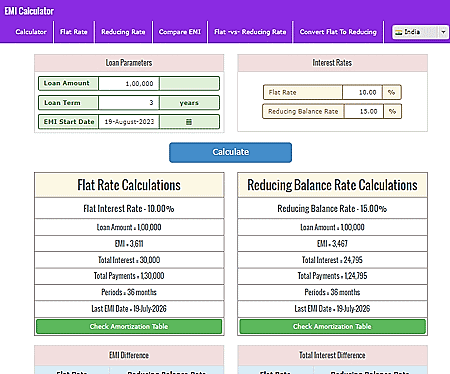Screen dimensions: 450x374
Task: Click the blue Calculate button
Action: tap(230, 152)
